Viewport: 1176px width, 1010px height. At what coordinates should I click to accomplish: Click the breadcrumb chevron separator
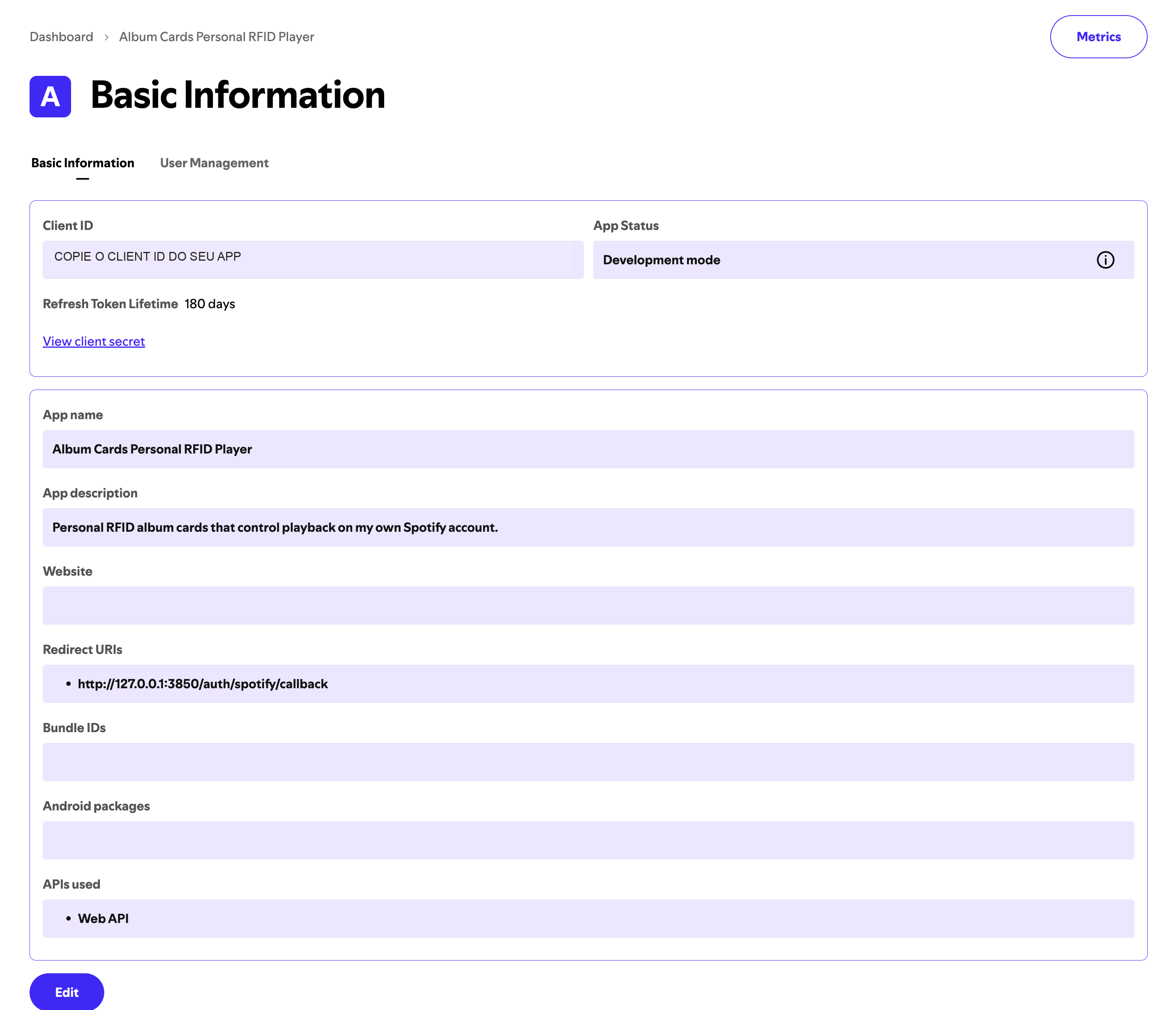pyautogui.click(x=106, y=38)
